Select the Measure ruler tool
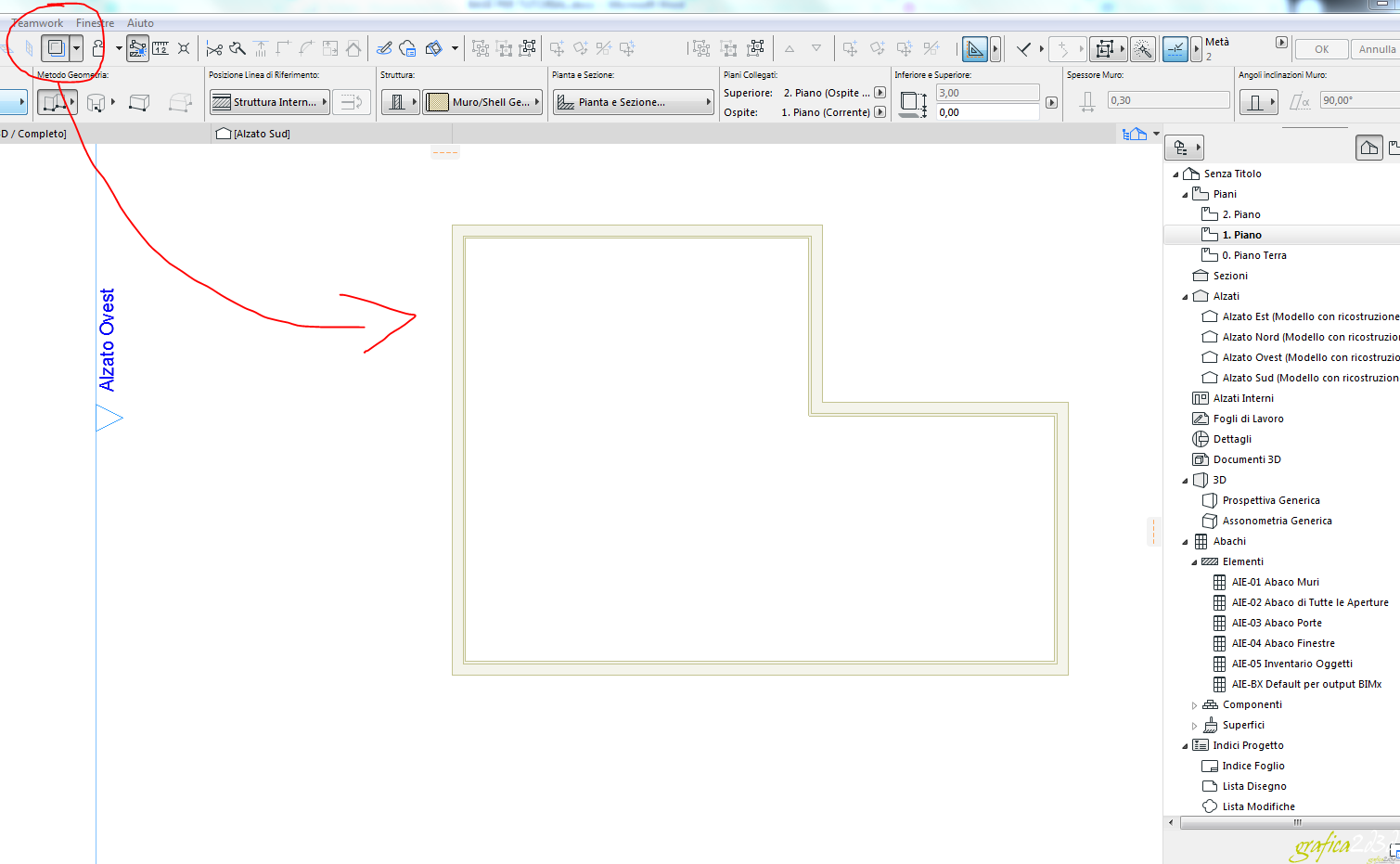The image size is (1400, 864). tap(161, 48)
